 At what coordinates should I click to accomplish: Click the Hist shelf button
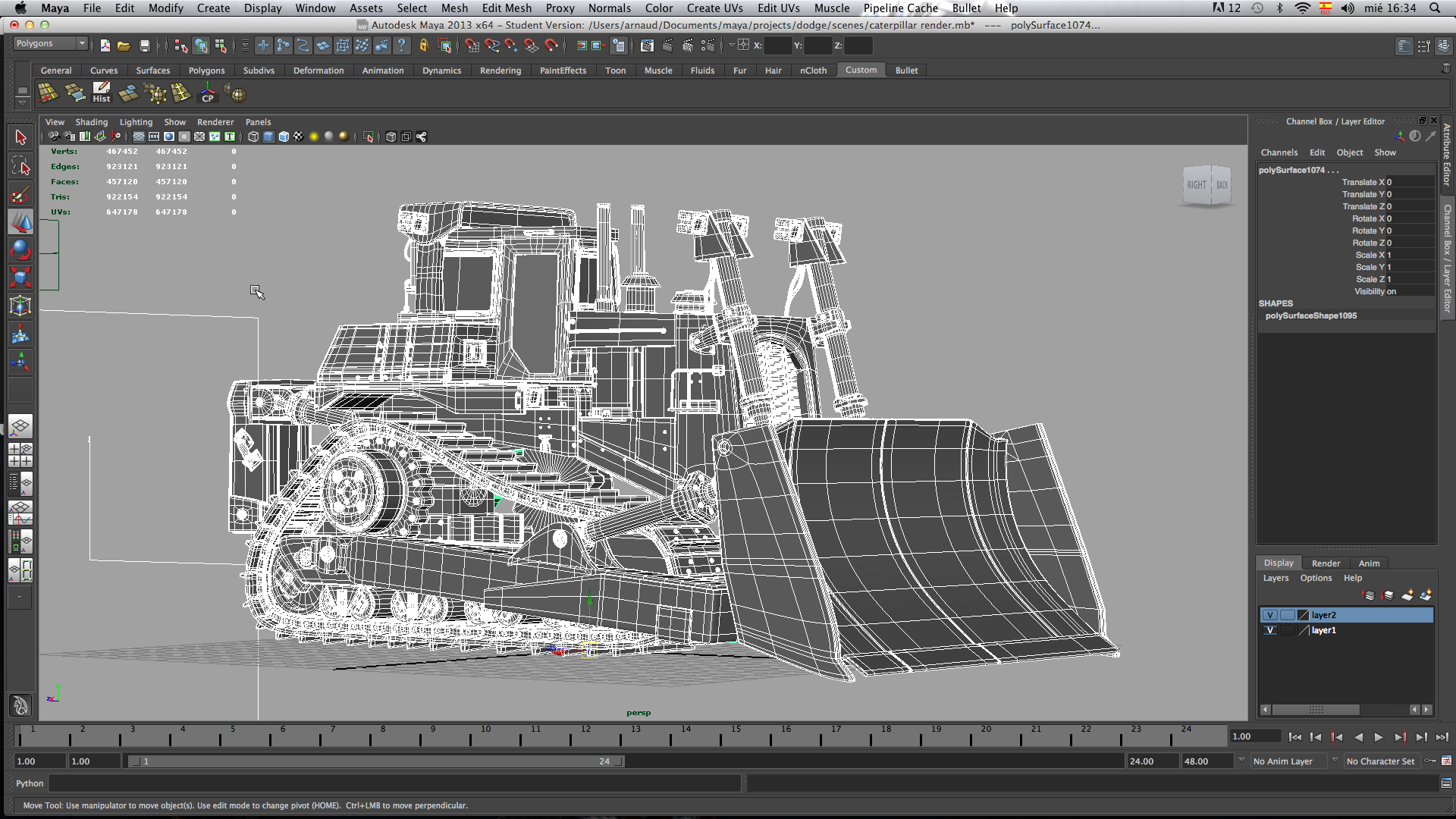(102, 93)
